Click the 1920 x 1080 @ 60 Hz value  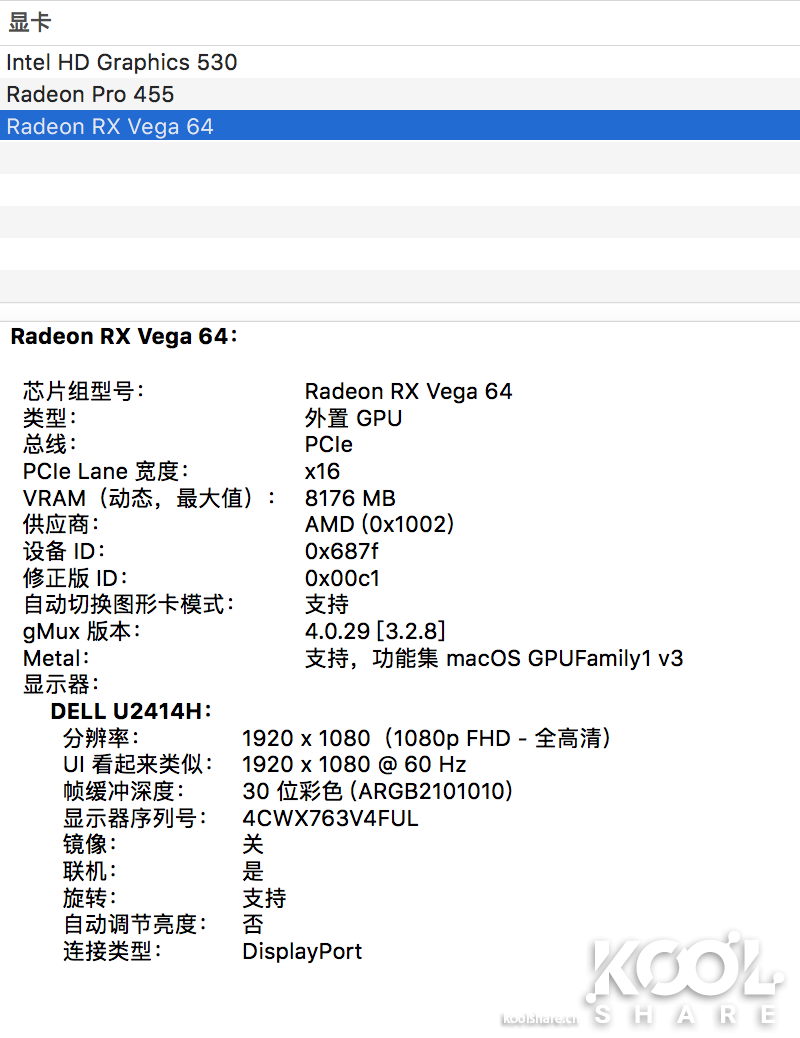tap(354, 765)
